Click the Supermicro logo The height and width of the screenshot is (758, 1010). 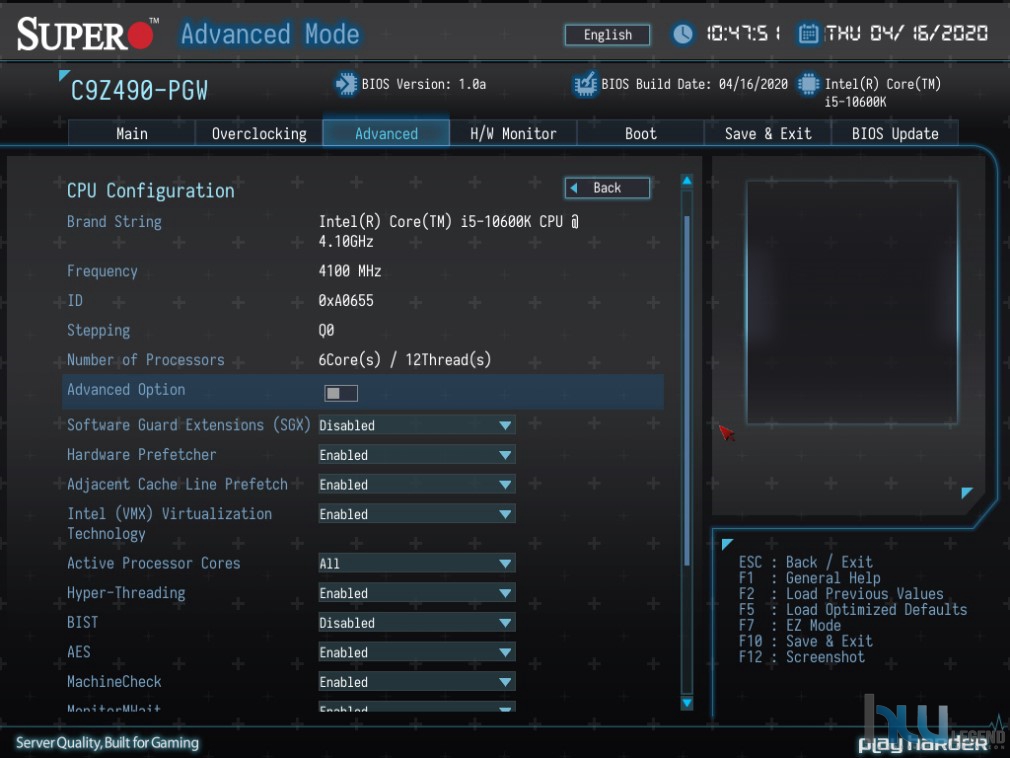88,33
